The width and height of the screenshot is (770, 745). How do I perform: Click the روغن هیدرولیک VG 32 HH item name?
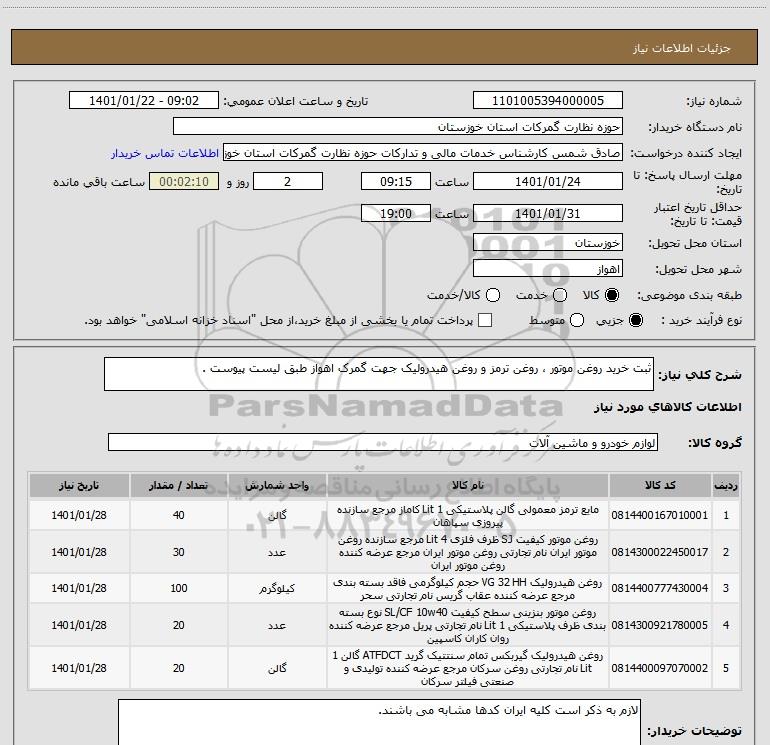coord(468,589)
